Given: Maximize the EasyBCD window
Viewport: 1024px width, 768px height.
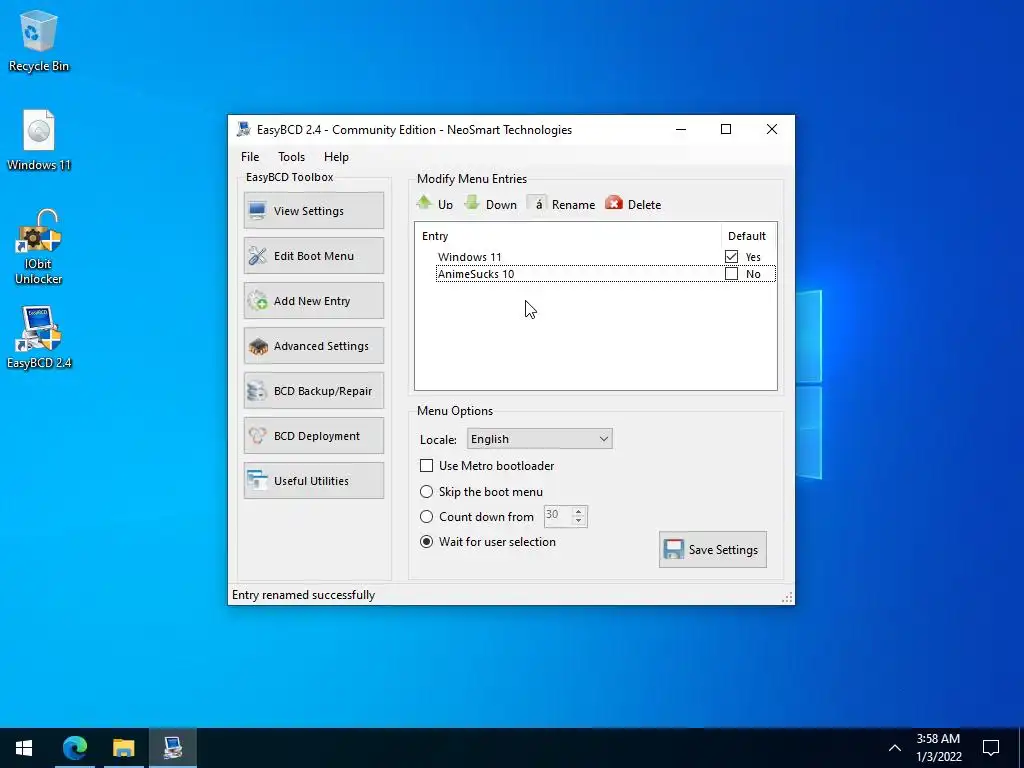Looking at the screenshot, I should pyautogui.click(x=726, y=129).
